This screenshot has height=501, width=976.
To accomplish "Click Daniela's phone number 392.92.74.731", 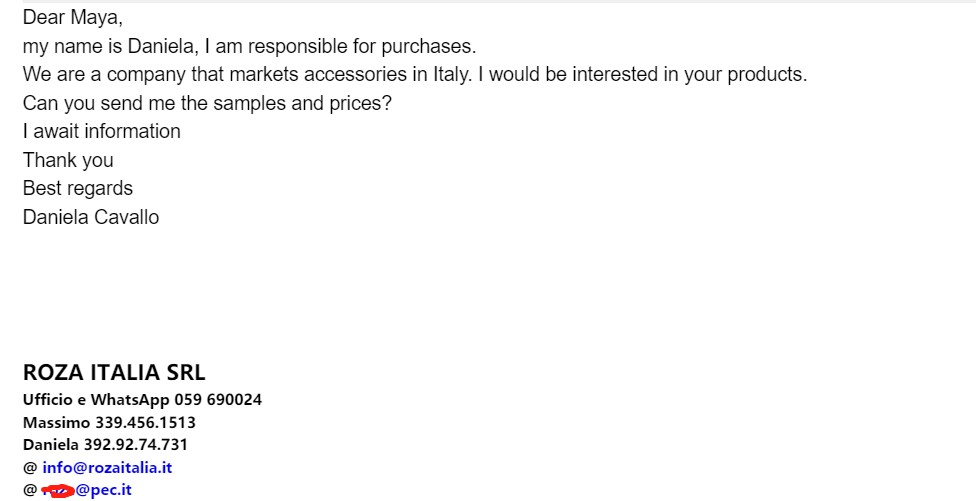I will 135,444.
